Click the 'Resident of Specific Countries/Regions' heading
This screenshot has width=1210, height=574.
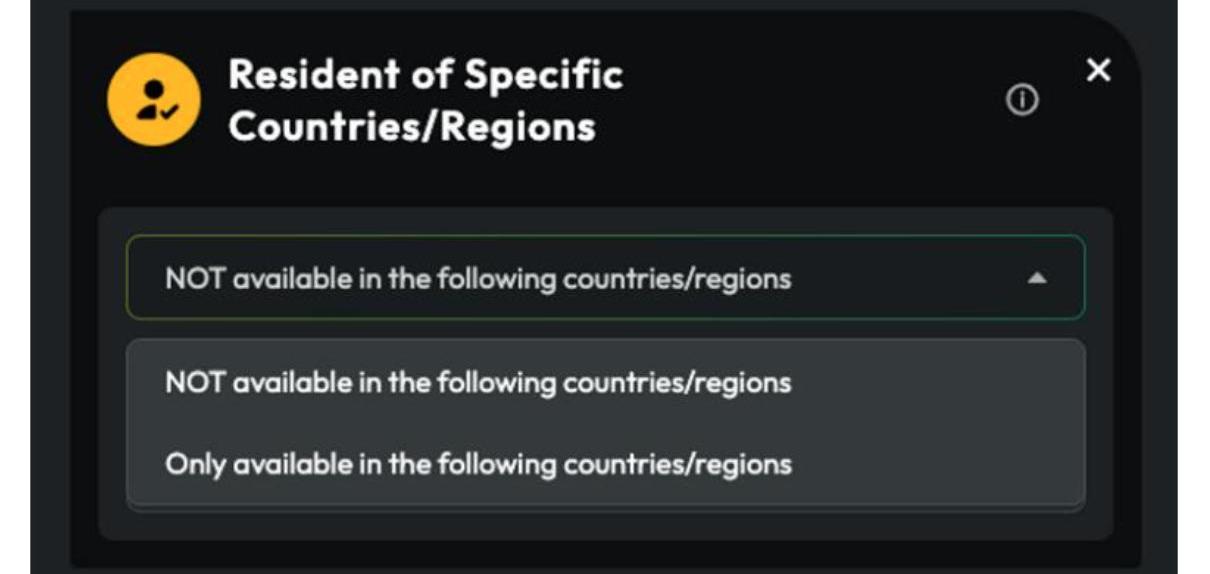coord(425,100)
